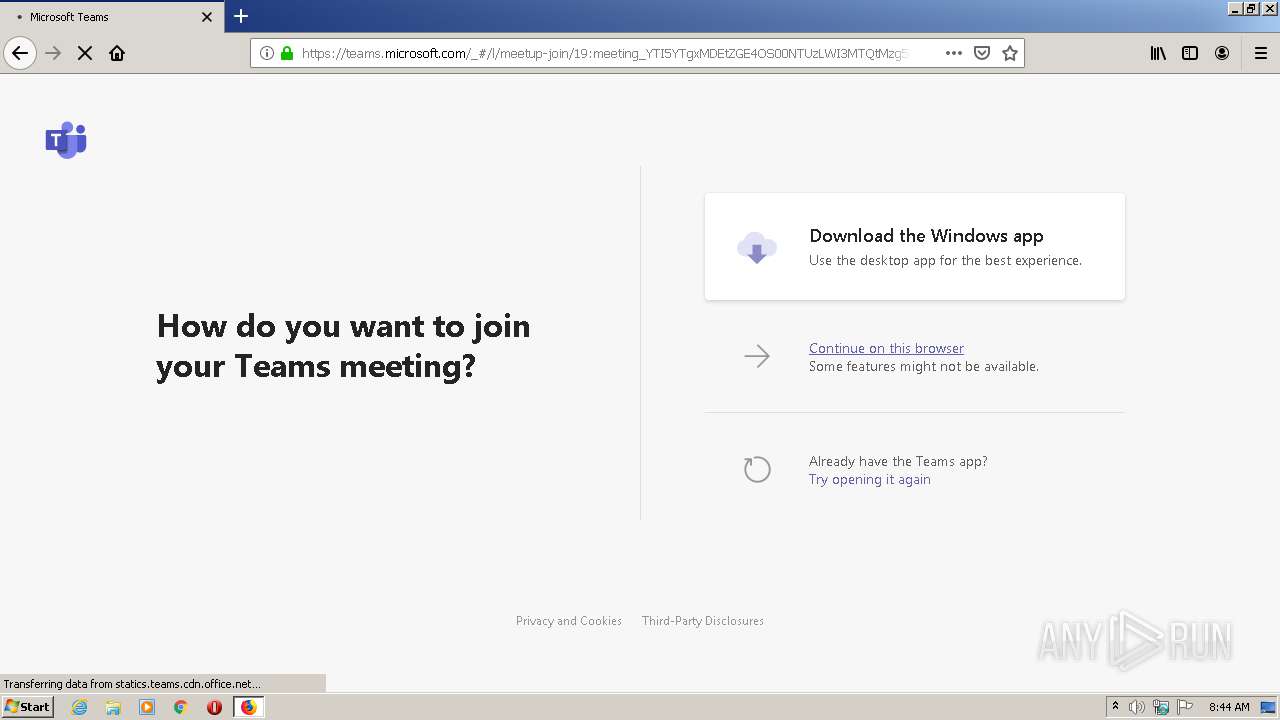The height and width of the screenshot is (720, 1280).
Task: Switch to Firefox taskbar button
Action: click(248, 707)
